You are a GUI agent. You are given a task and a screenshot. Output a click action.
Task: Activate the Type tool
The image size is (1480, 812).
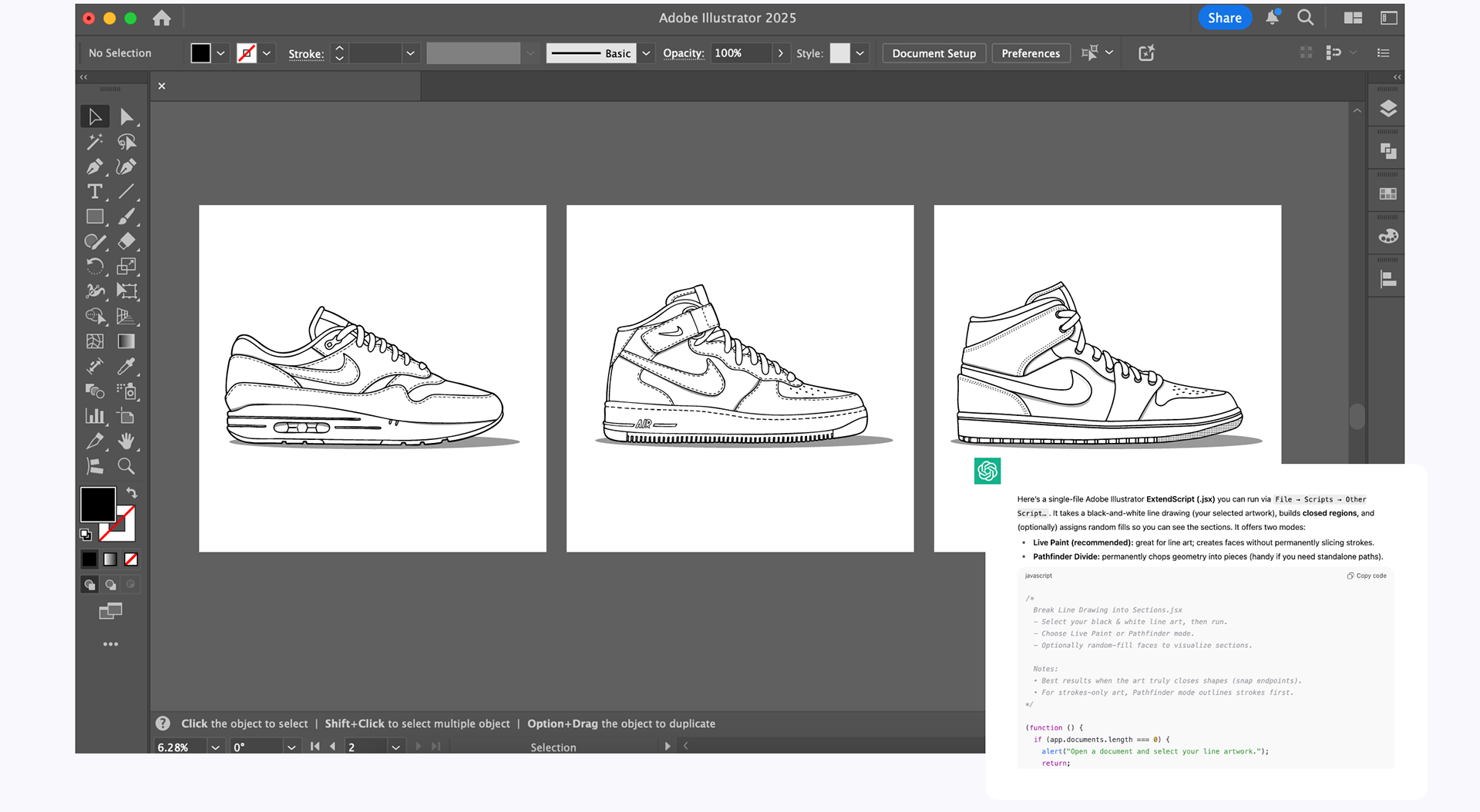pyautogui.click(x=95, y=191)
